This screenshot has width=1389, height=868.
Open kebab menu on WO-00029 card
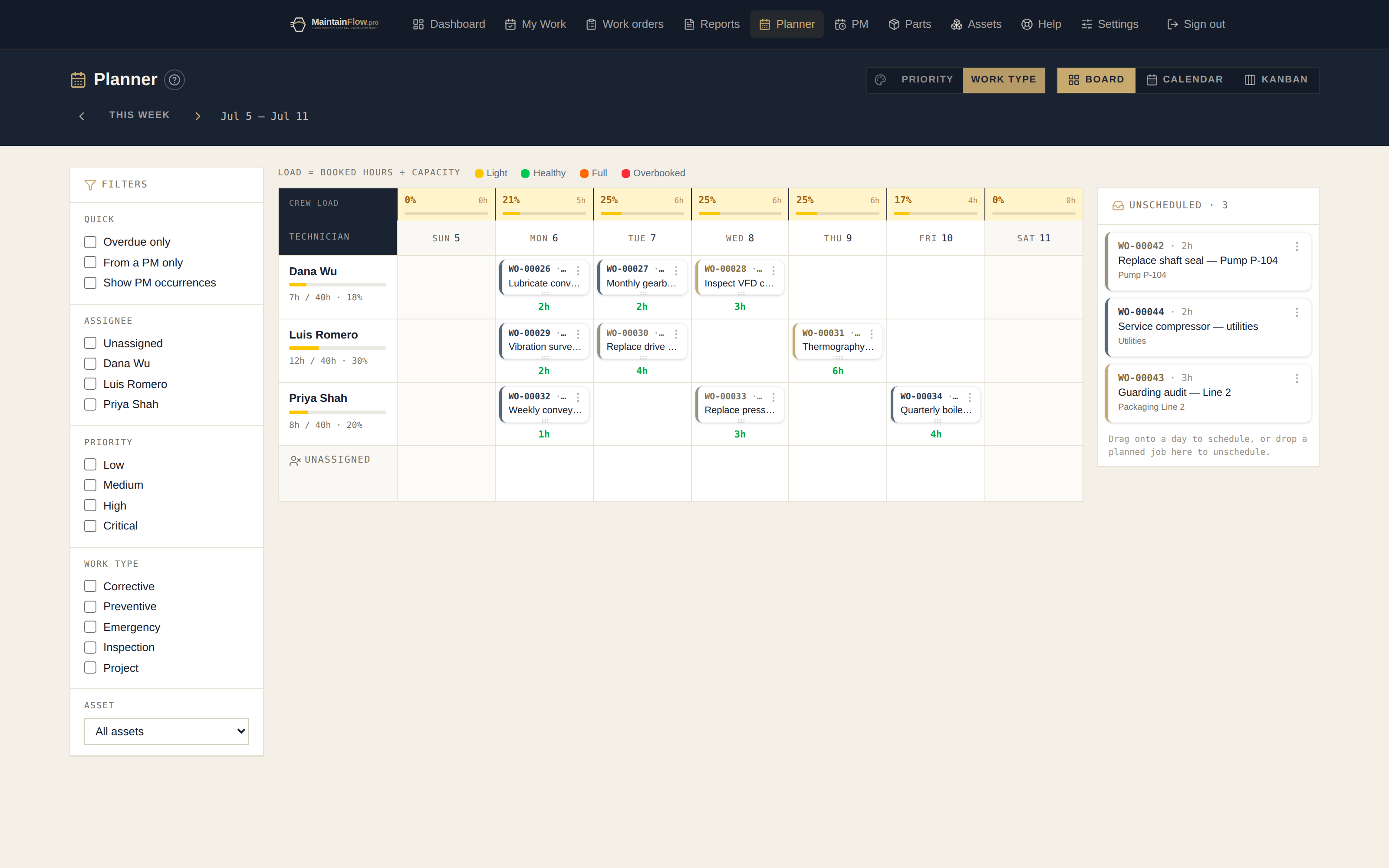[578, 334]
